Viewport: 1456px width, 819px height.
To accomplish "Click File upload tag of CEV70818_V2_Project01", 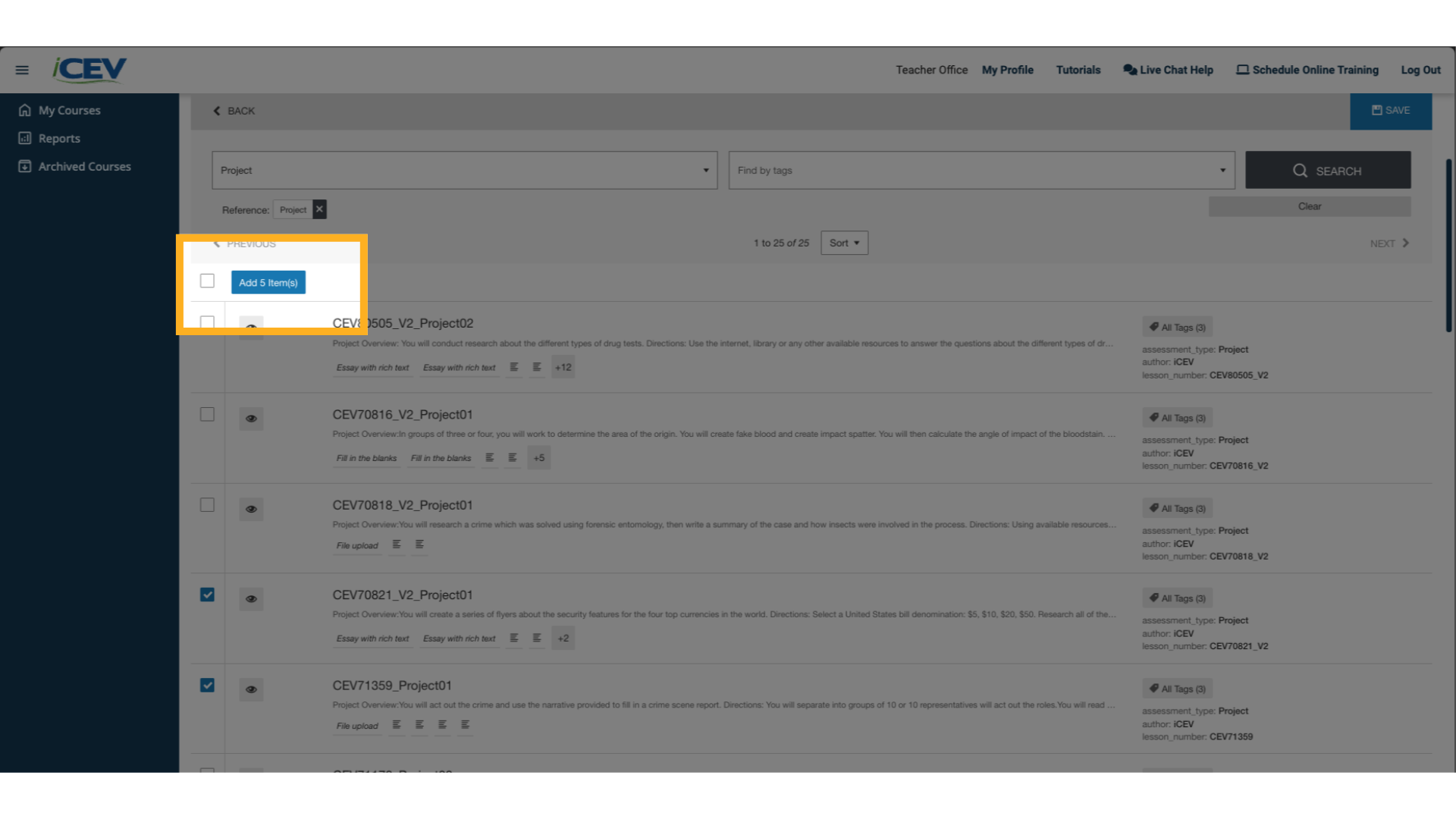I will tap(357, 545).
